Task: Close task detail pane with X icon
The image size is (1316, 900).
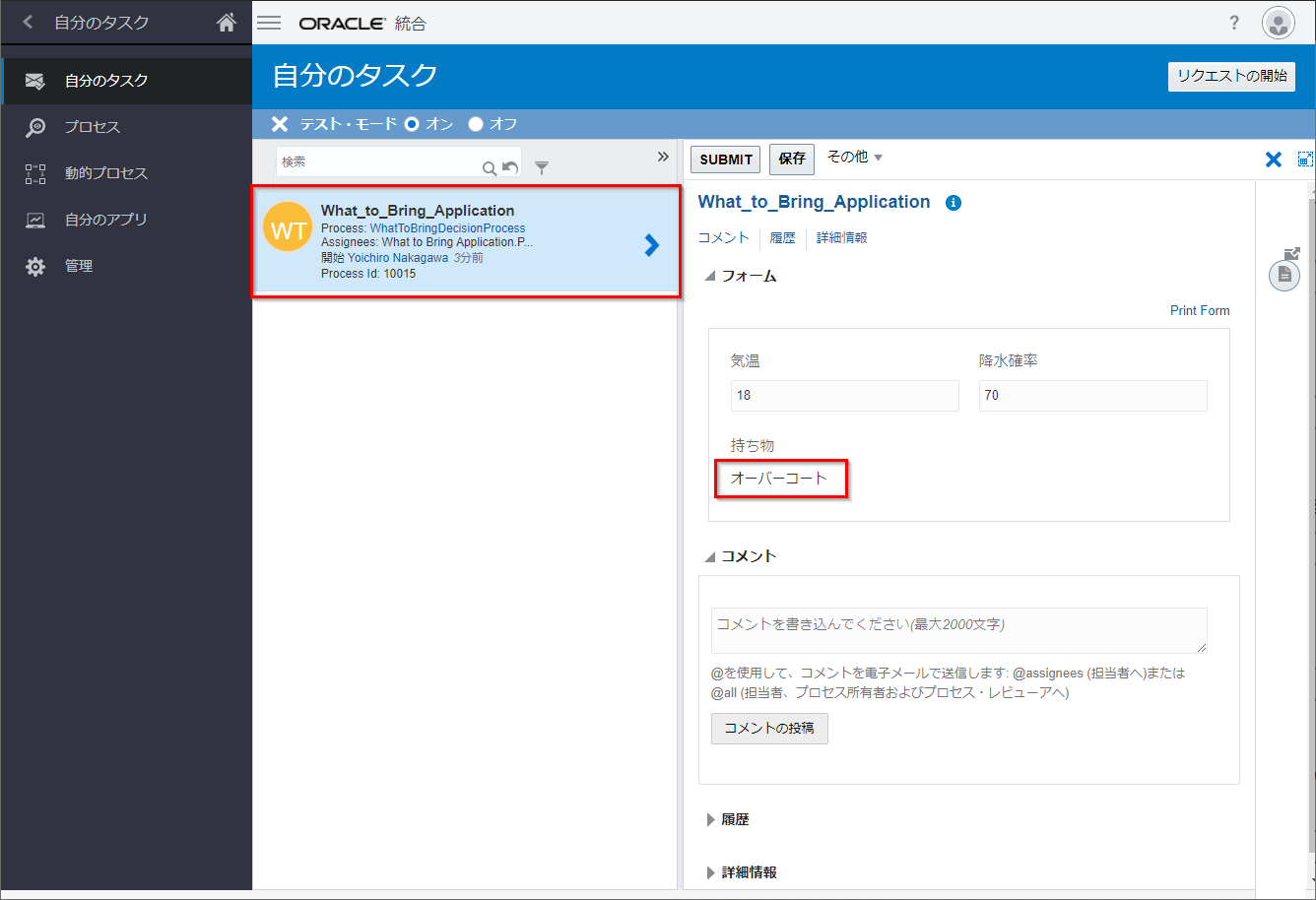Action: click(x=1273, y=160)
